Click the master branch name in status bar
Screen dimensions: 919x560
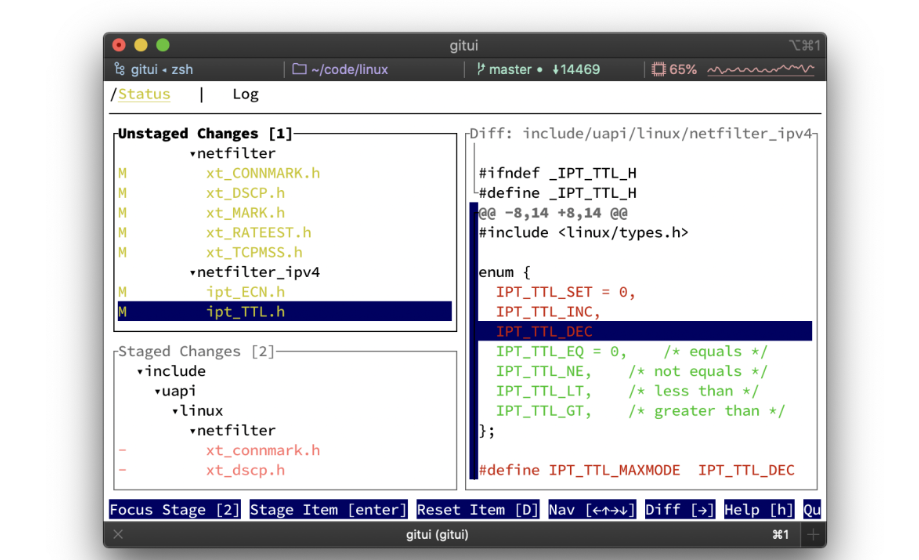[x=510, y=69]
